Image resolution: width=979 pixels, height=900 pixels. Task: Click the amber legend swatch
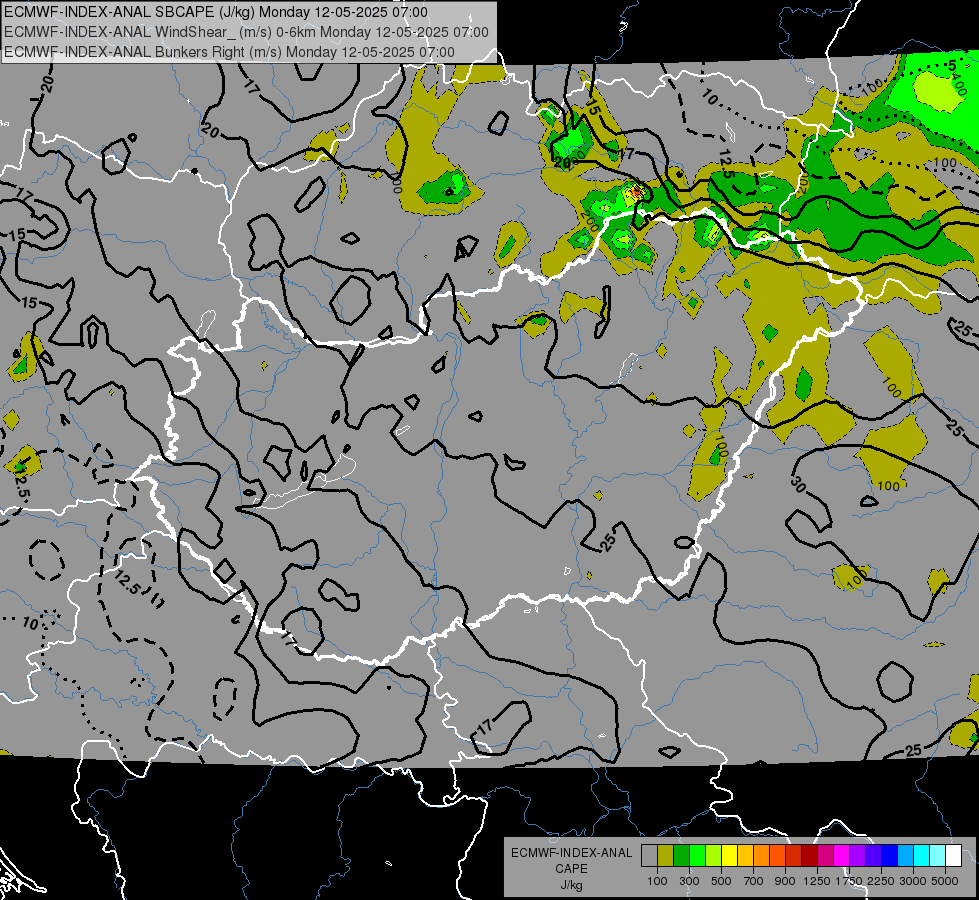tap(745, 856)
